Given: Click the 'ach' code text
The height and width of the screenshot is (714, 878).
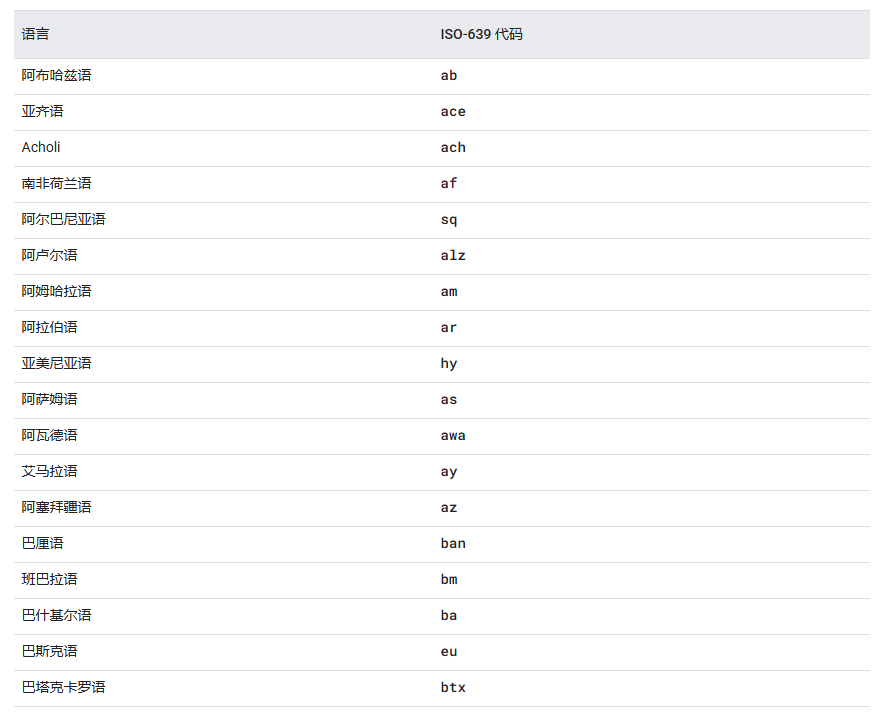Looking at the screenshot, I should (x=453, y=147).
